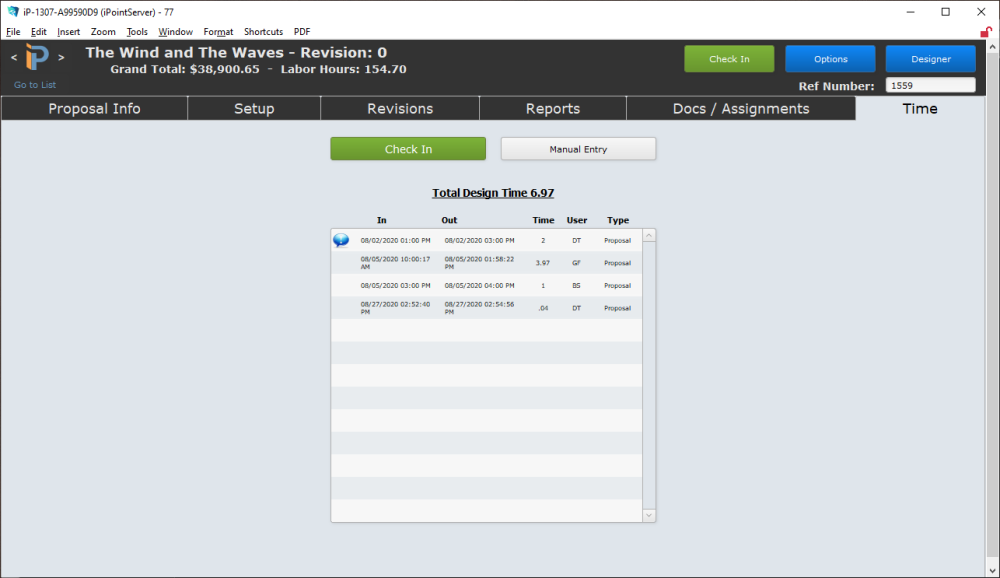Go to next record with right arrow
The width and height of the screenshot is (1000, 578).
(x=61, y=57)
